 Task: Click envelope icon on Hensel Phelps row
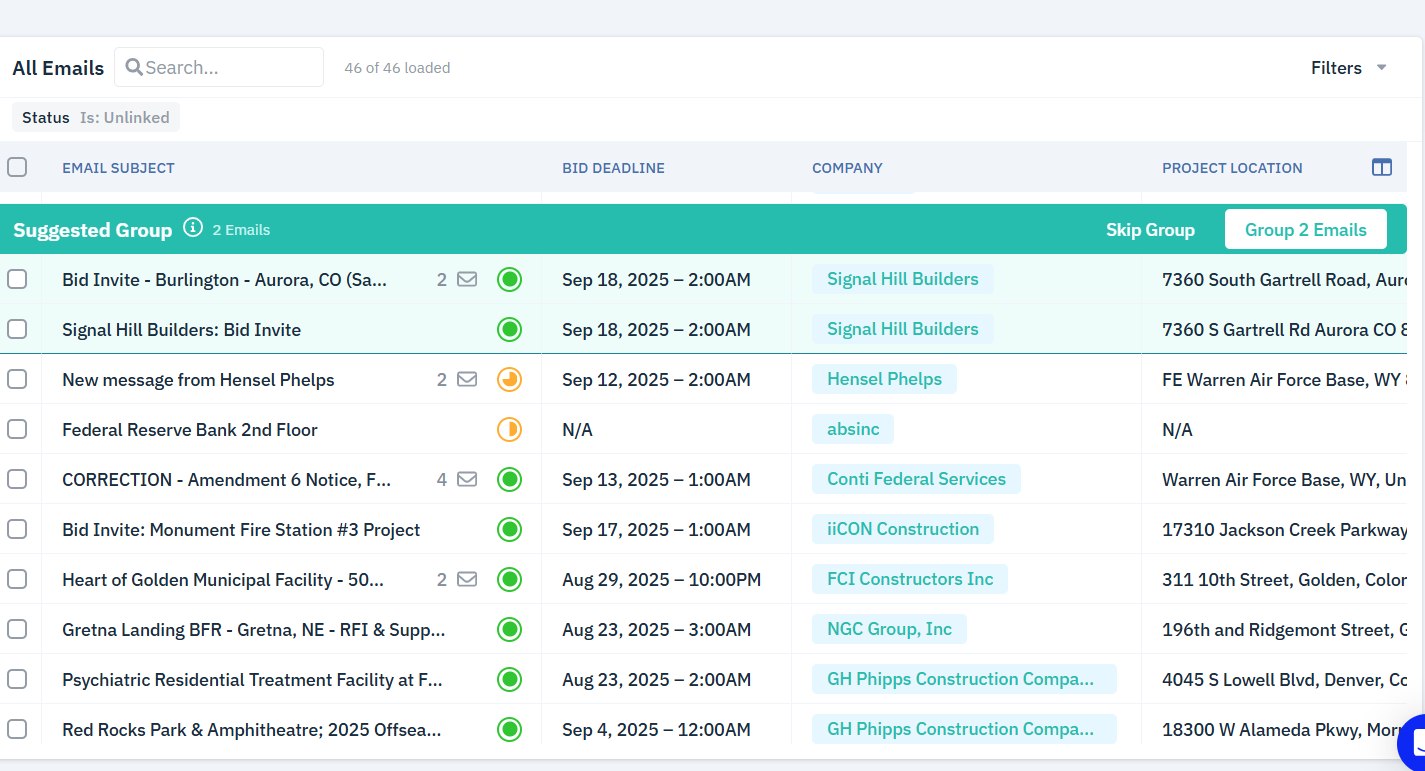click(467, 379)
